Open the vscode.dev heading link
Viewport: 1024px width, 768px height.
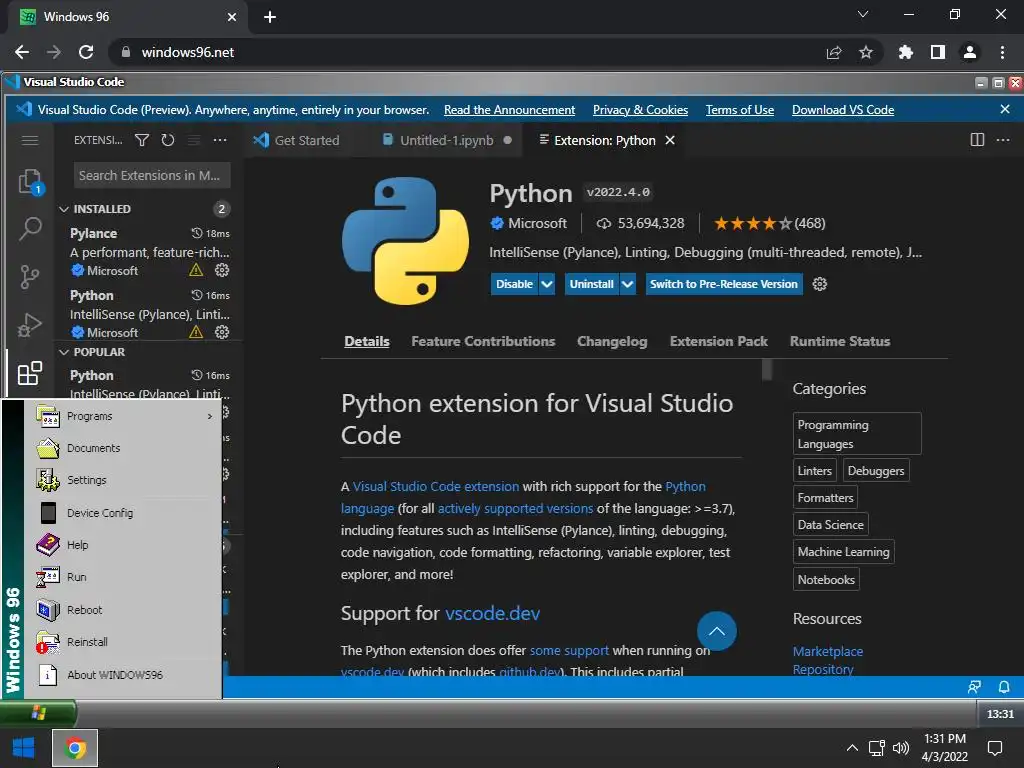coord(492,614)
